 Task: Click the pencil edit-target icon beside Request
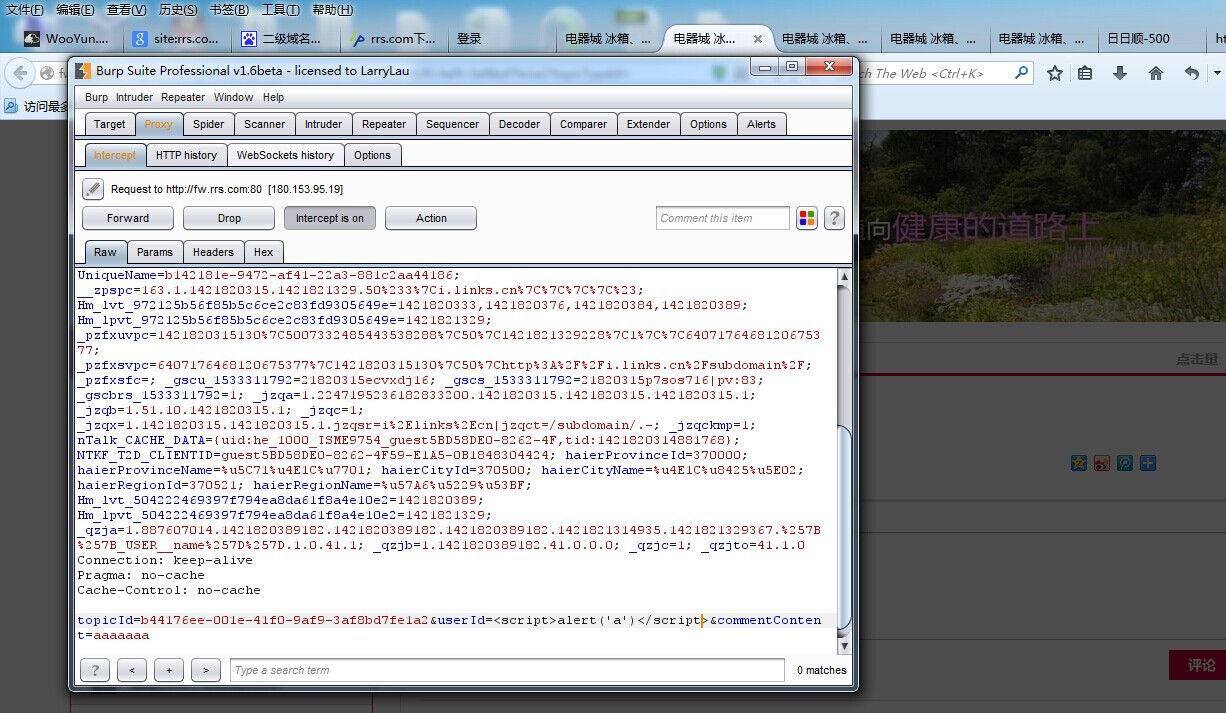coord(93,189)
